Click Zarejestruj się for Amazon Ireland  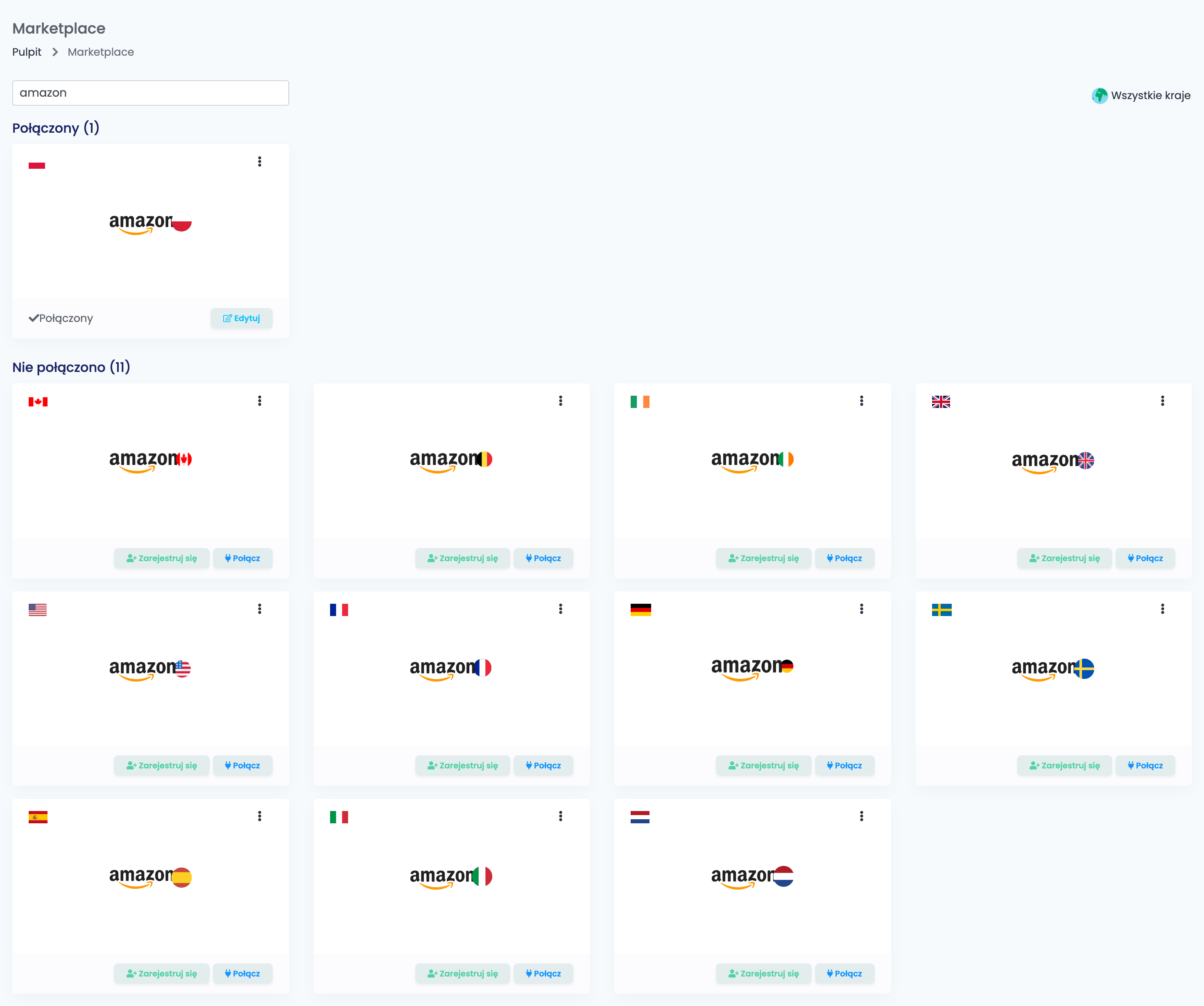tap(764, 558)
